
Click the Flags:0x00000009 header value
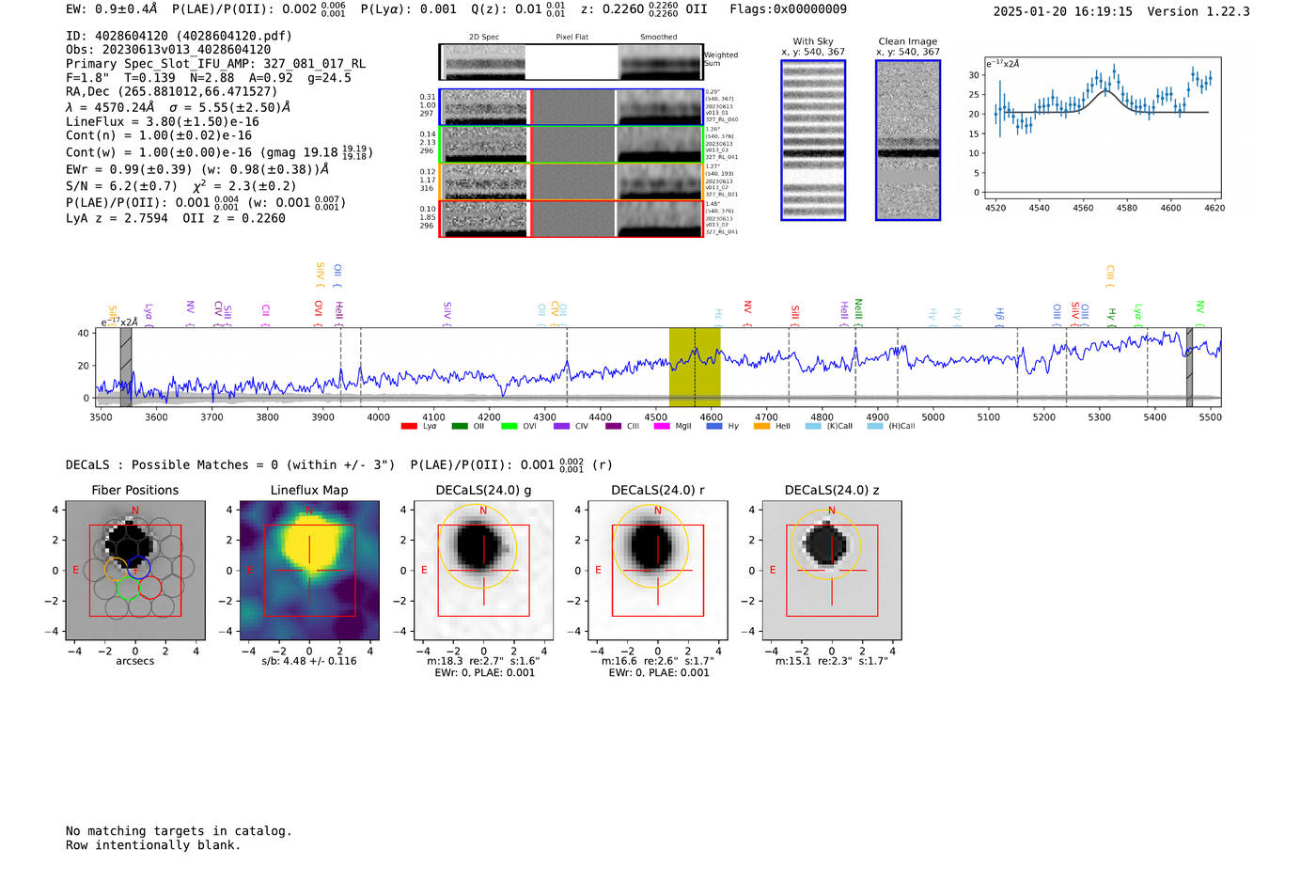click(788, 9)
